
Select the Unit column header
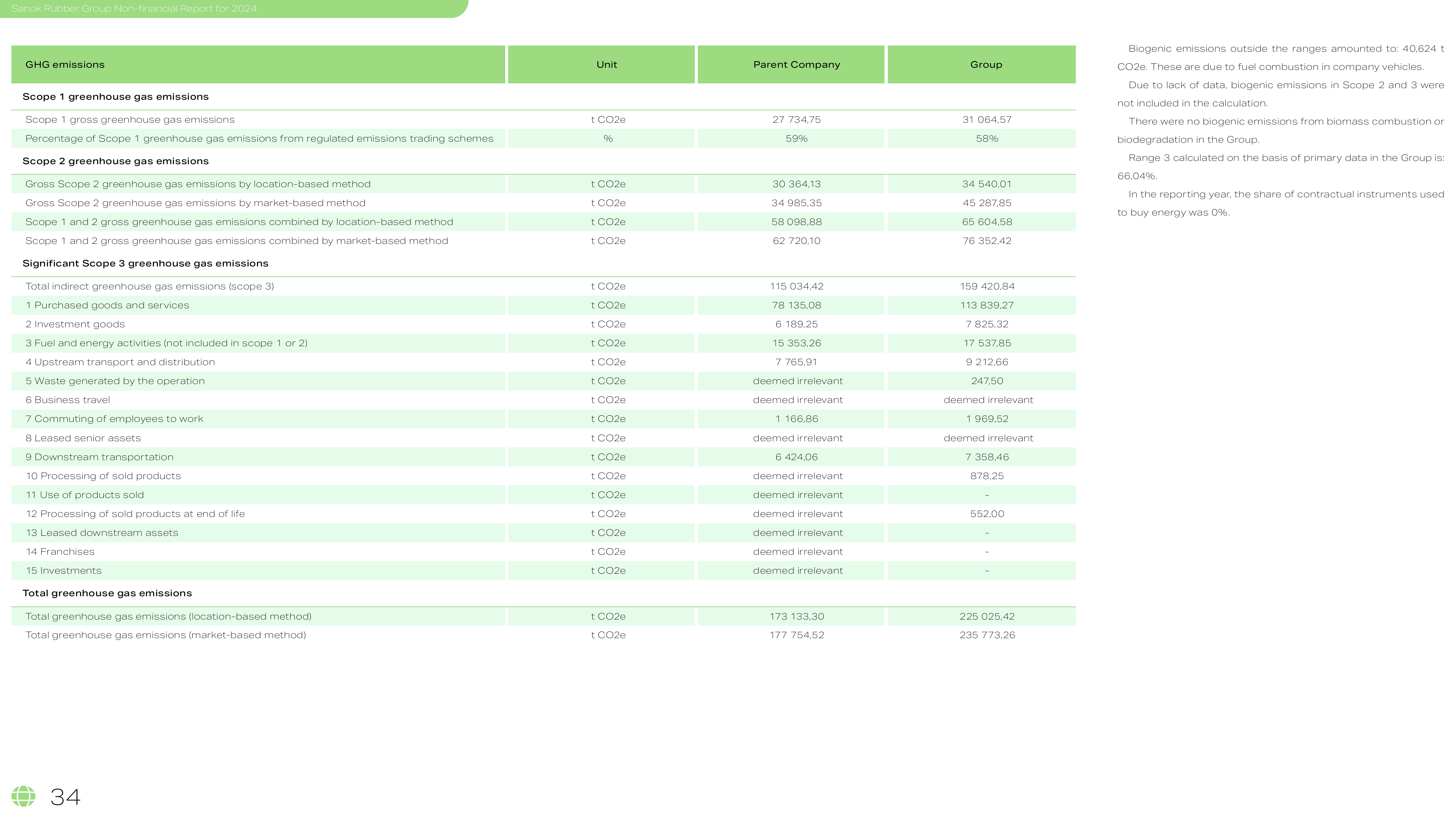[601, 64]
